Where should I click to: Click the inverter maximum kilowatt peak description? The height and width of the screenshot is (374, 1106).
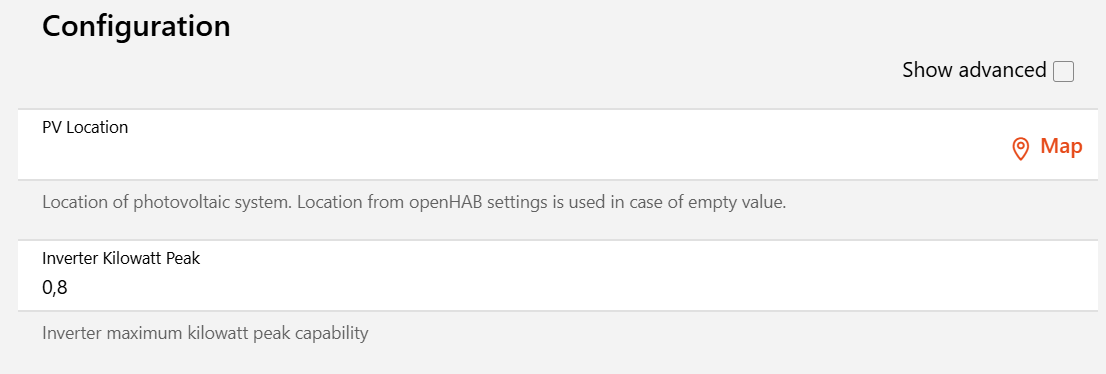point(205,333)
